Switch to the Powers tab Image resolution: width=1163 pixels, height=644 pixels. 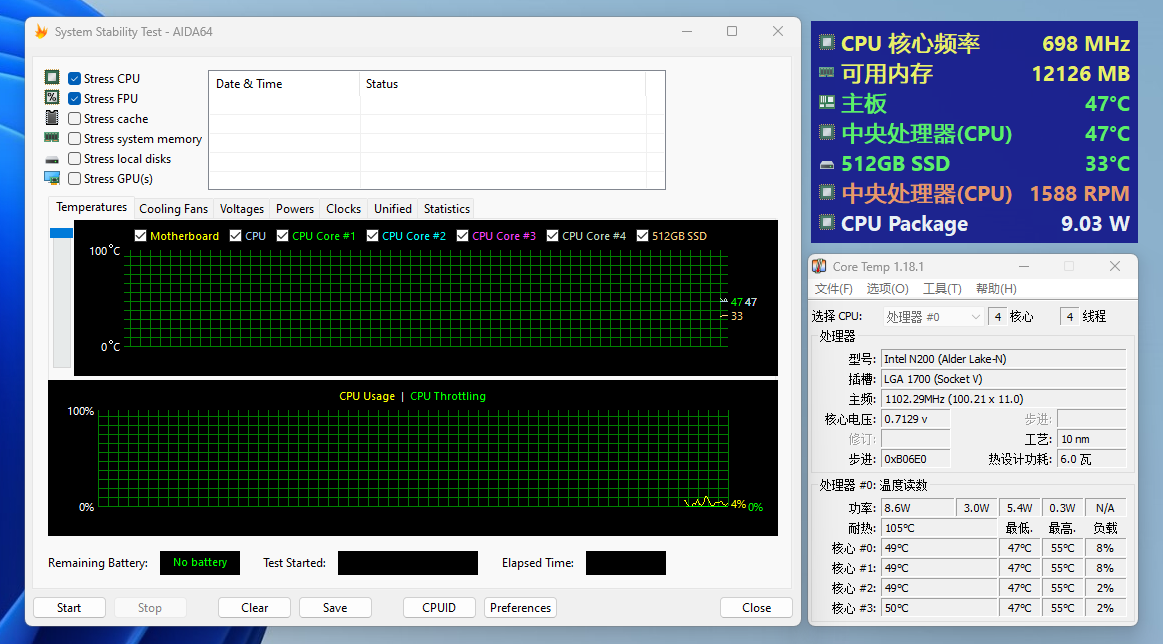[295, 209]
